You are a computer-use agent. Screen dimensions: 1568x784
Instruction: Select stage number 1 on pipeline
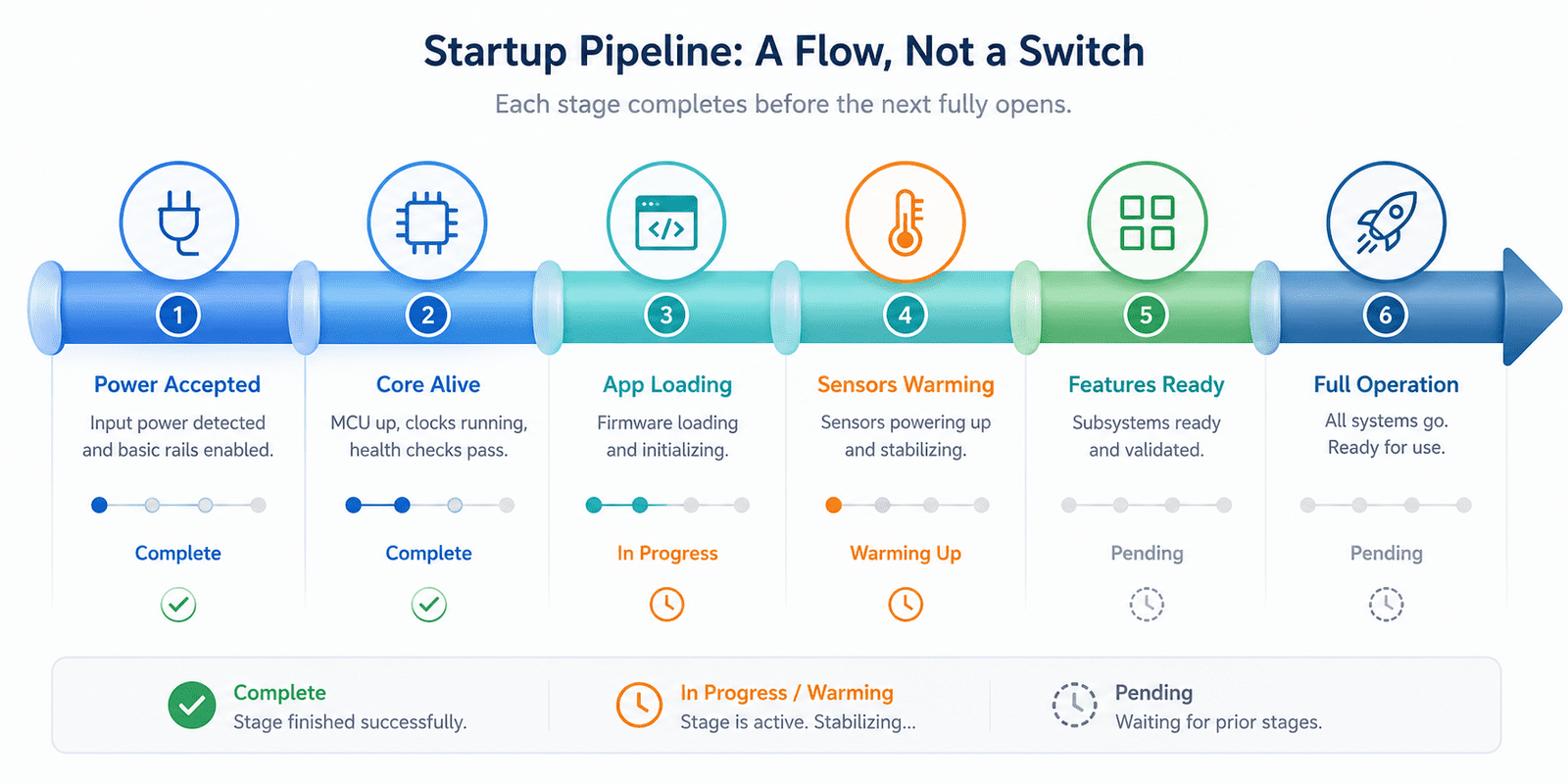(178, 316)
